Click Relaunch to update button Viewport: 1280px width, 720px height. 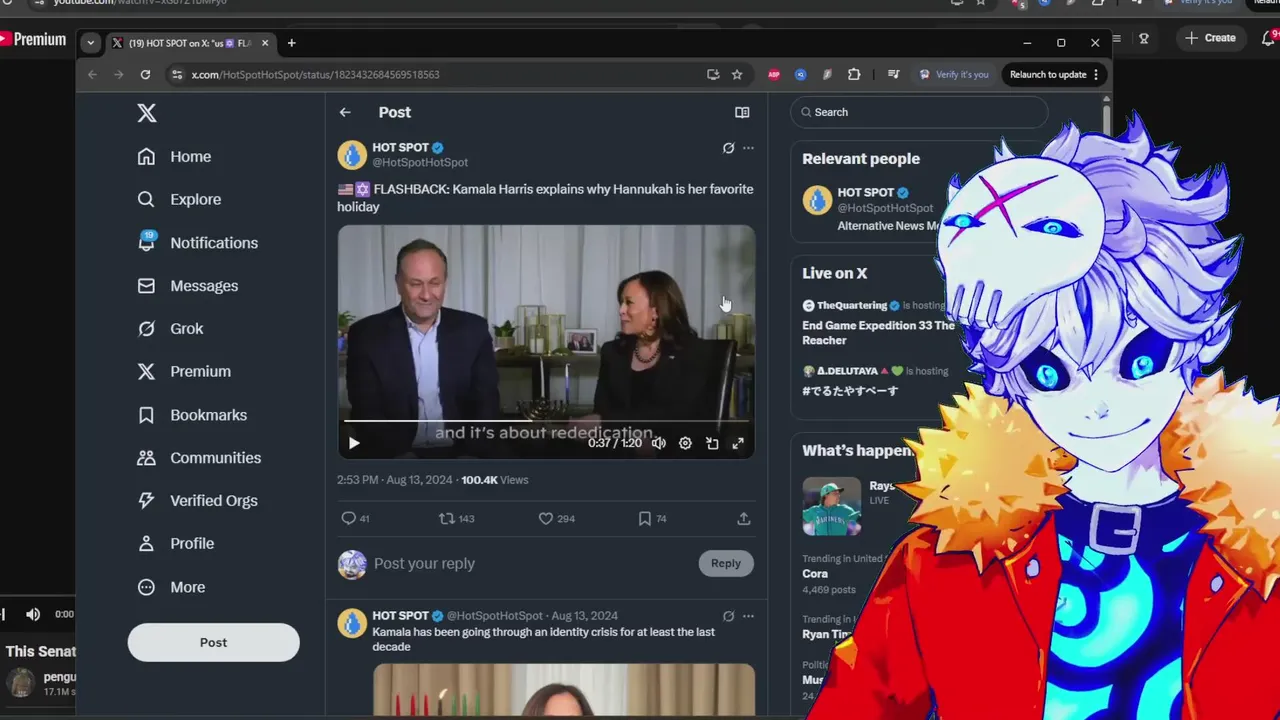(x=1054, y=74)
